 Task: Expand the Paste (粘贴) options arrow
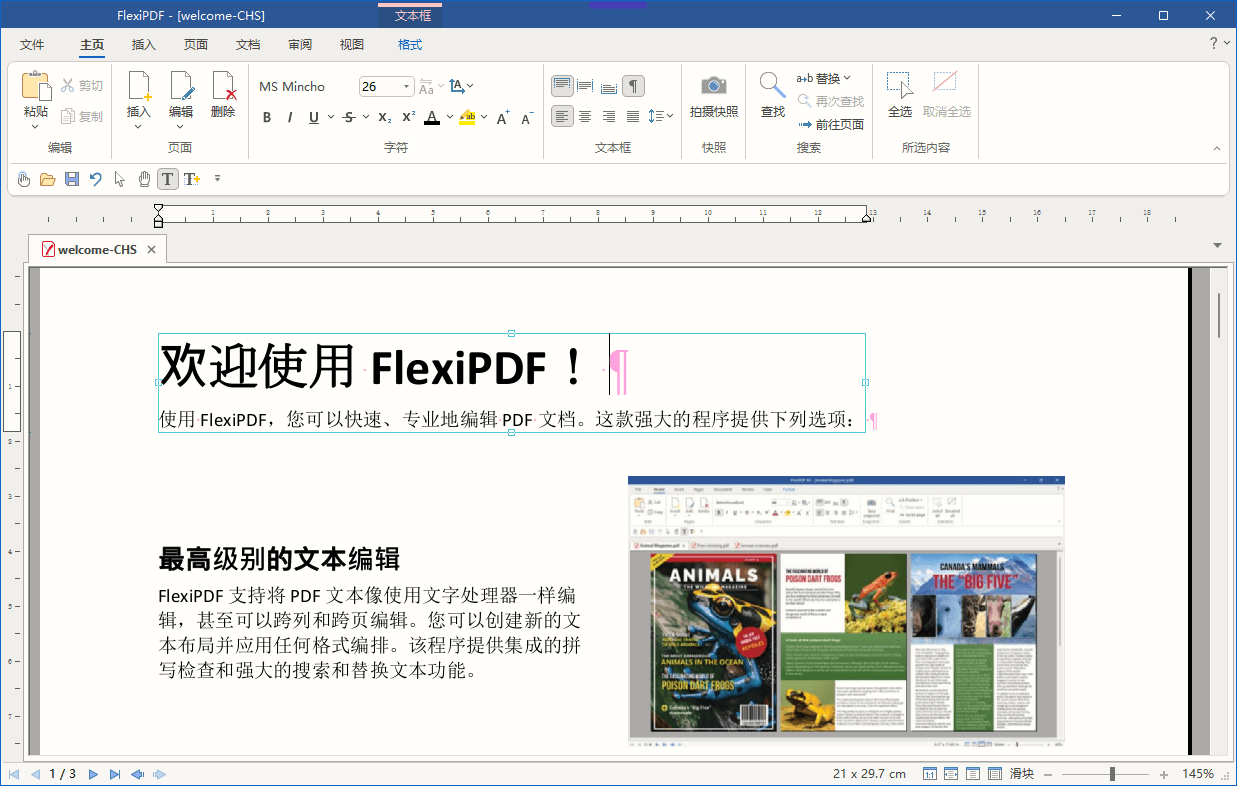click(36, 127)
